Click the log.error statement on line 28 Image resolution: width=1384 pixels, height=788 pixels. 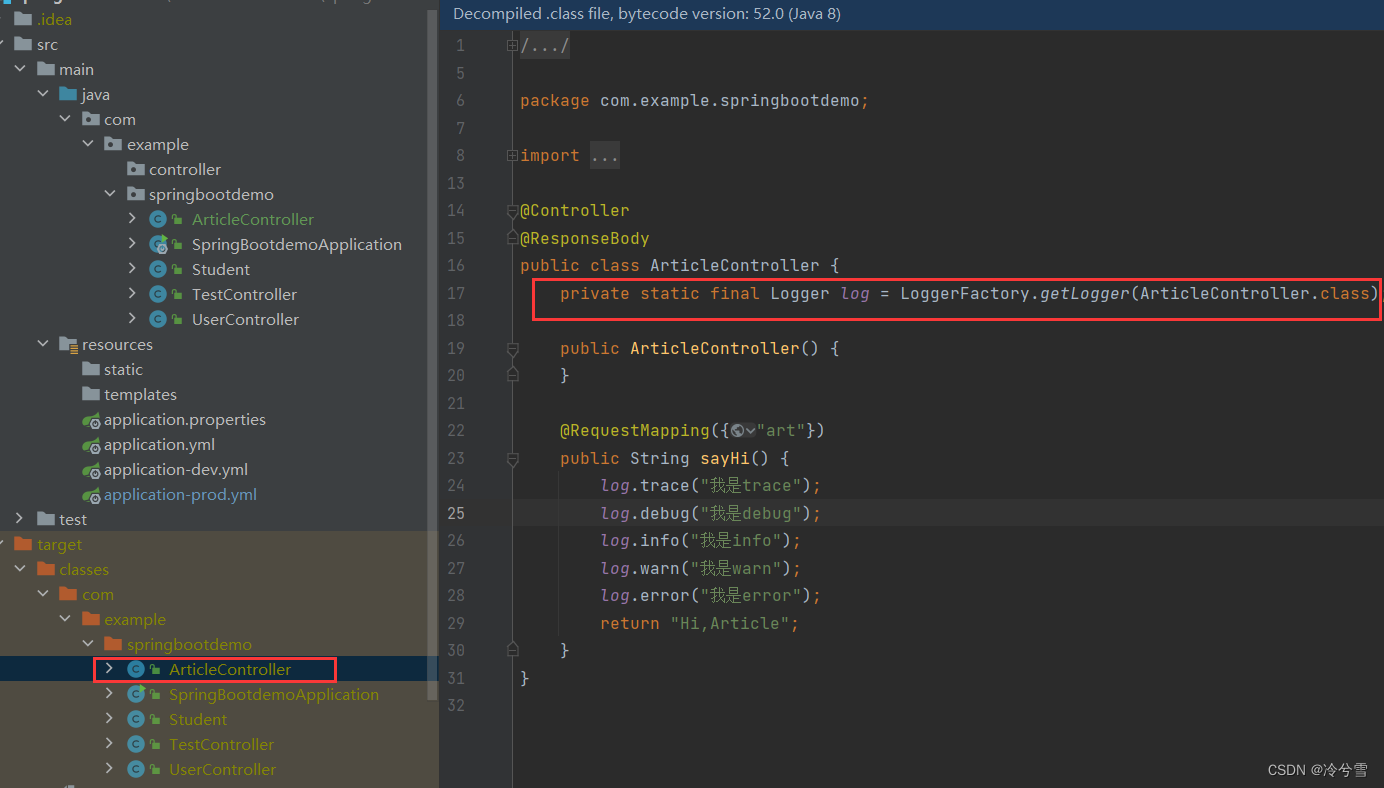point(710,596)
